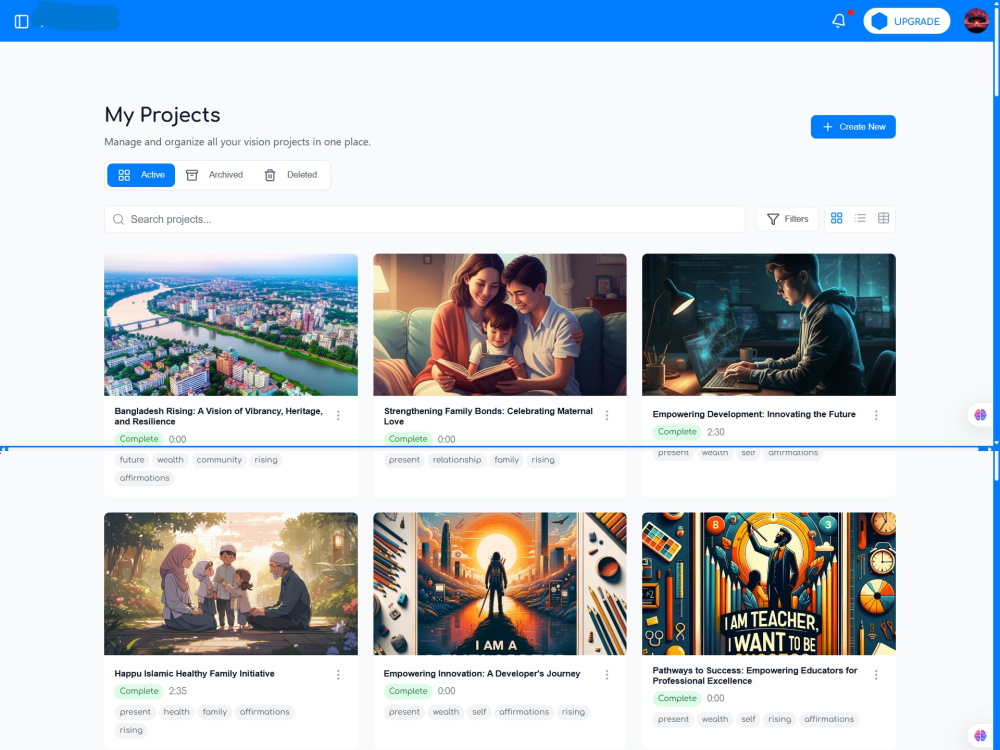Open the Filters dropdown
The width and height of the screenshot is (1000, 750).
coord(788,219)
